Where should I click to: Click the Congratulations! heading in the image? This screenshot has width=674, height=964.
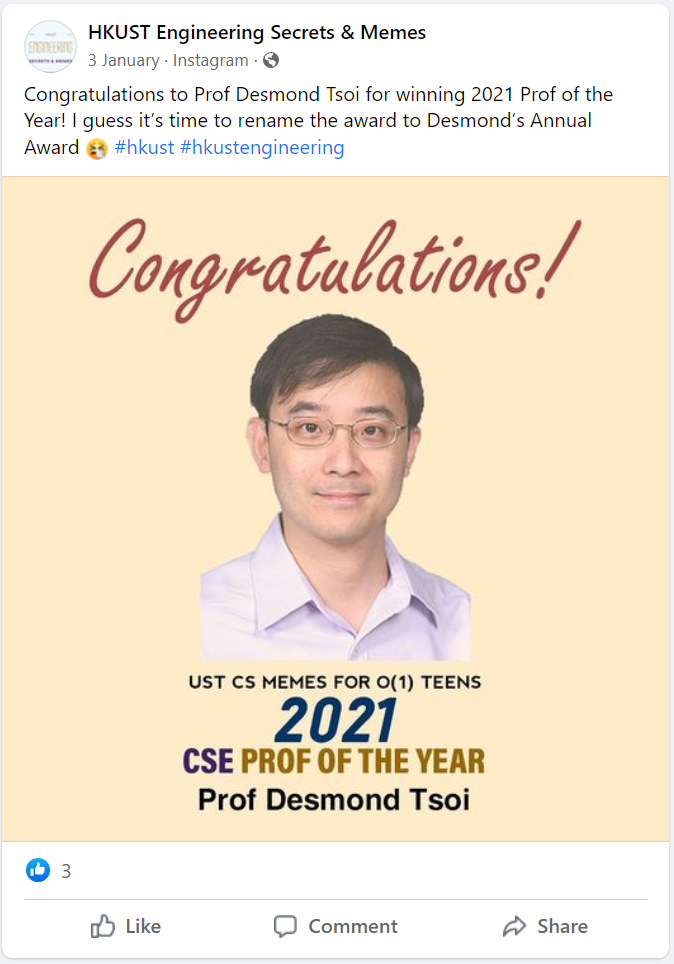(335, 262)
